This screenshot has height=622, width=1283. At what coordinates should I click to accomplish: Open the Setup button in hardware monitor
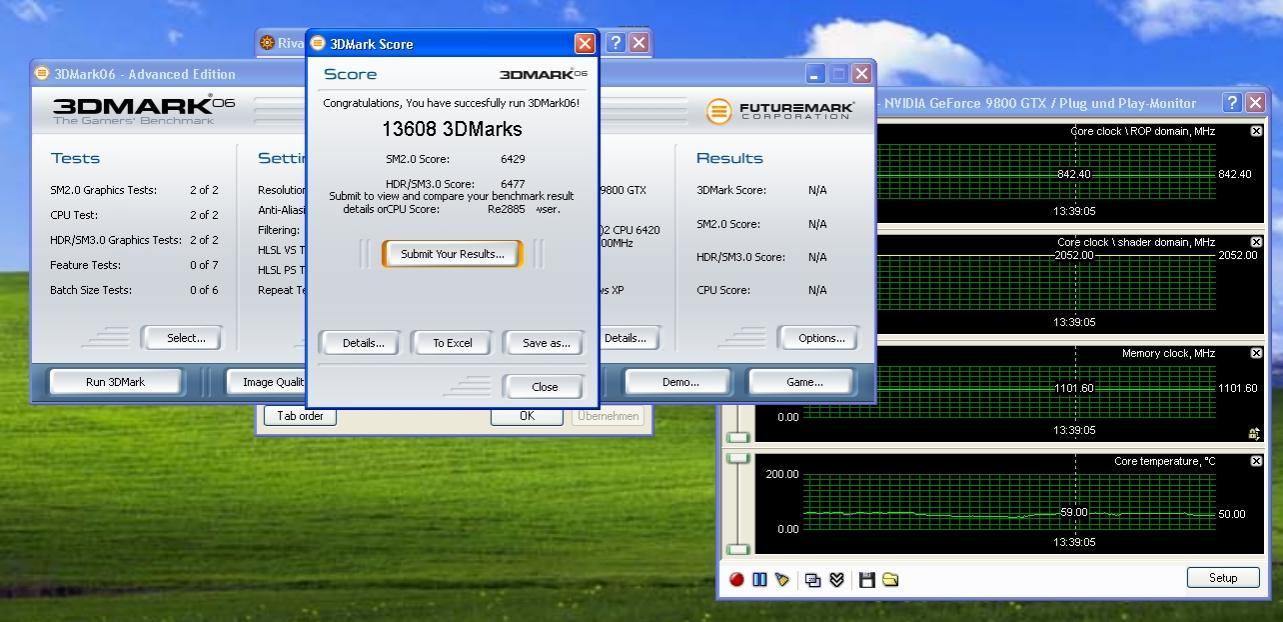click(1223, 577)
